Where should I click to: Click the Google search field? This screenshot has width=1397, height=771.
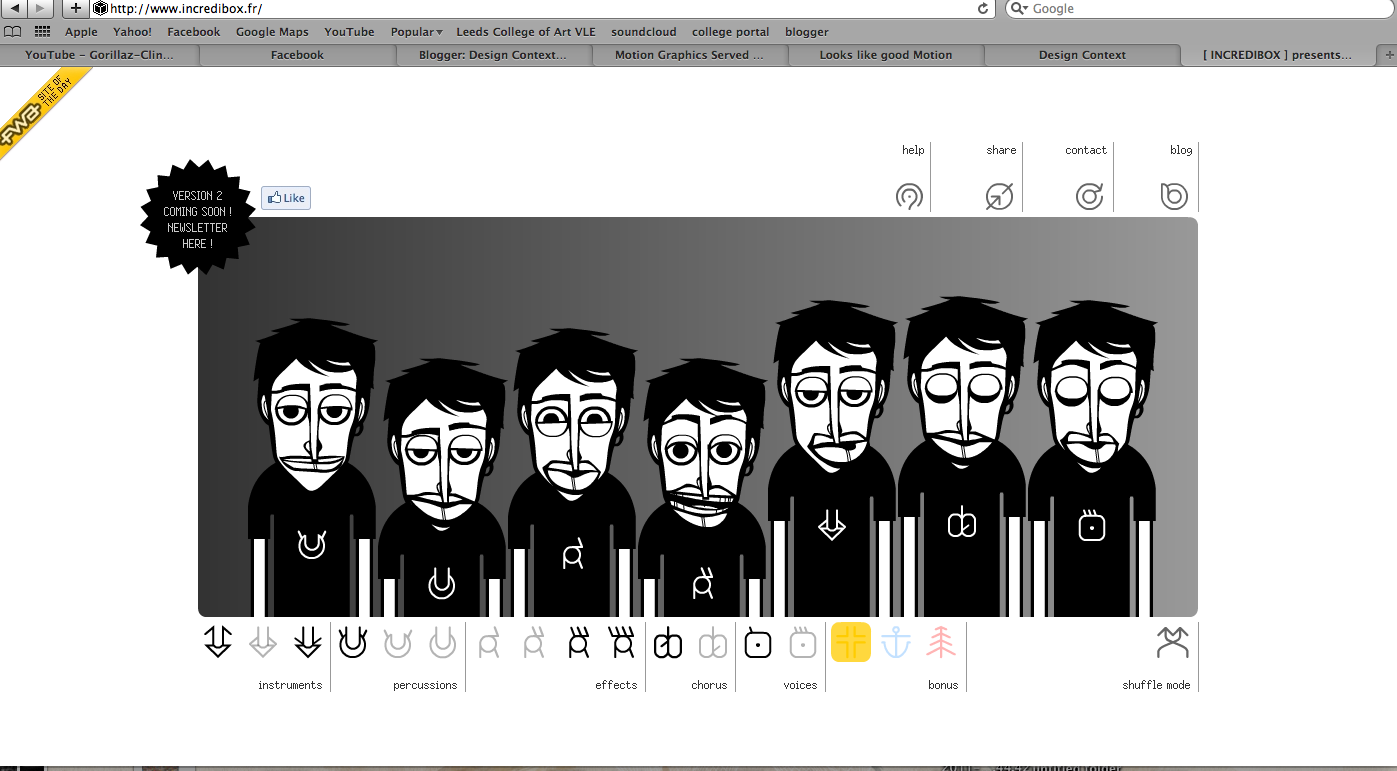tap(1198, 8)
